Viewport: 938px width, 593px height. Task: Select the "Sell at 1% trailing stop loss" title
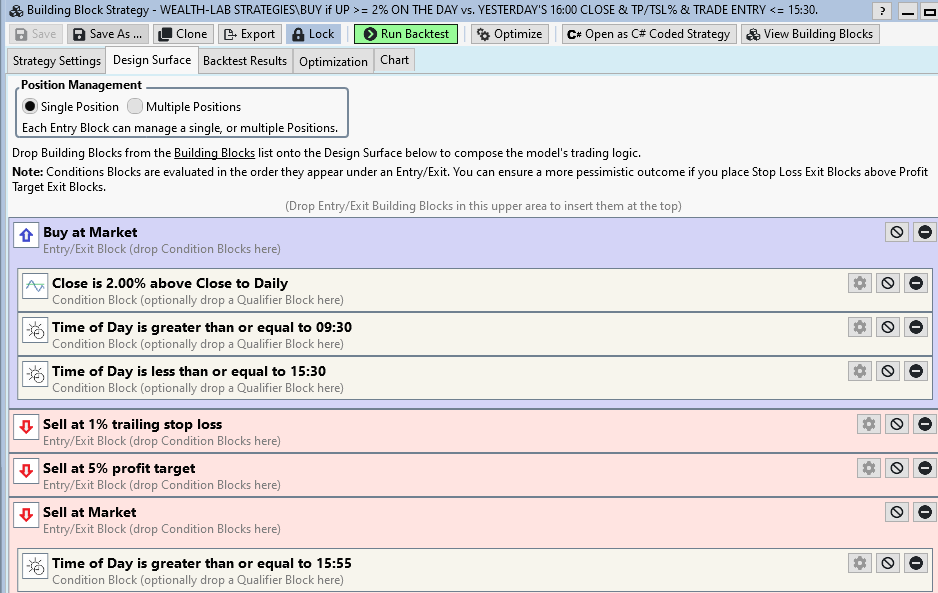[x=133, y=424]
